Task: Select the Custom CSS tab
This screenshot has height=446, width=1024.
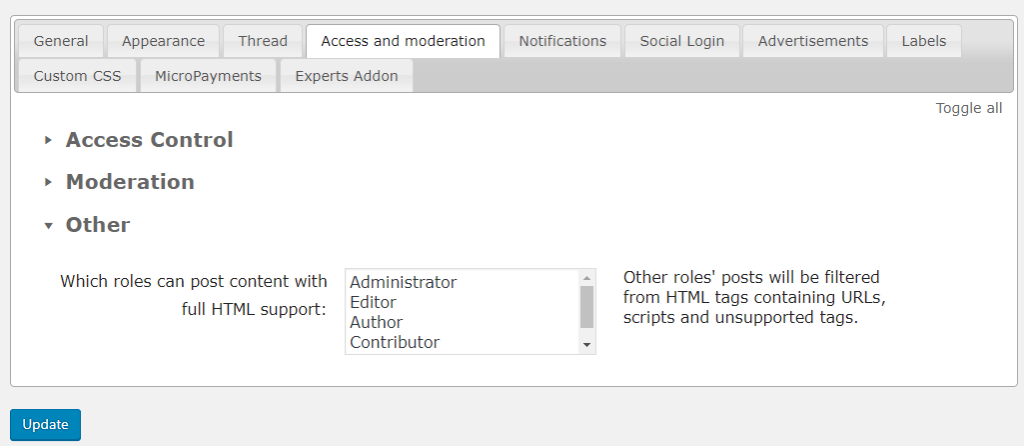Action: coord(77,76)
